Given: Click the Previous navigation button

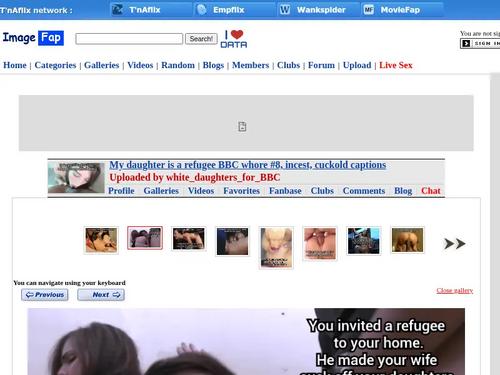Looking at the screenshot, I should 45,295.
